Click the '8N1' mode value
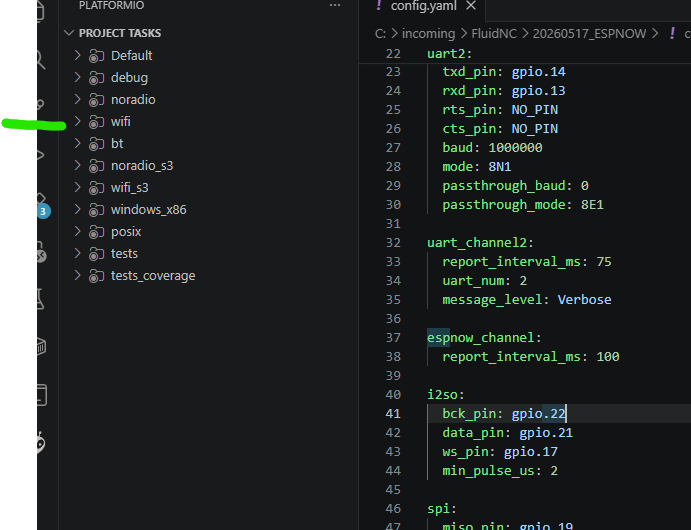 coord(500,167)
